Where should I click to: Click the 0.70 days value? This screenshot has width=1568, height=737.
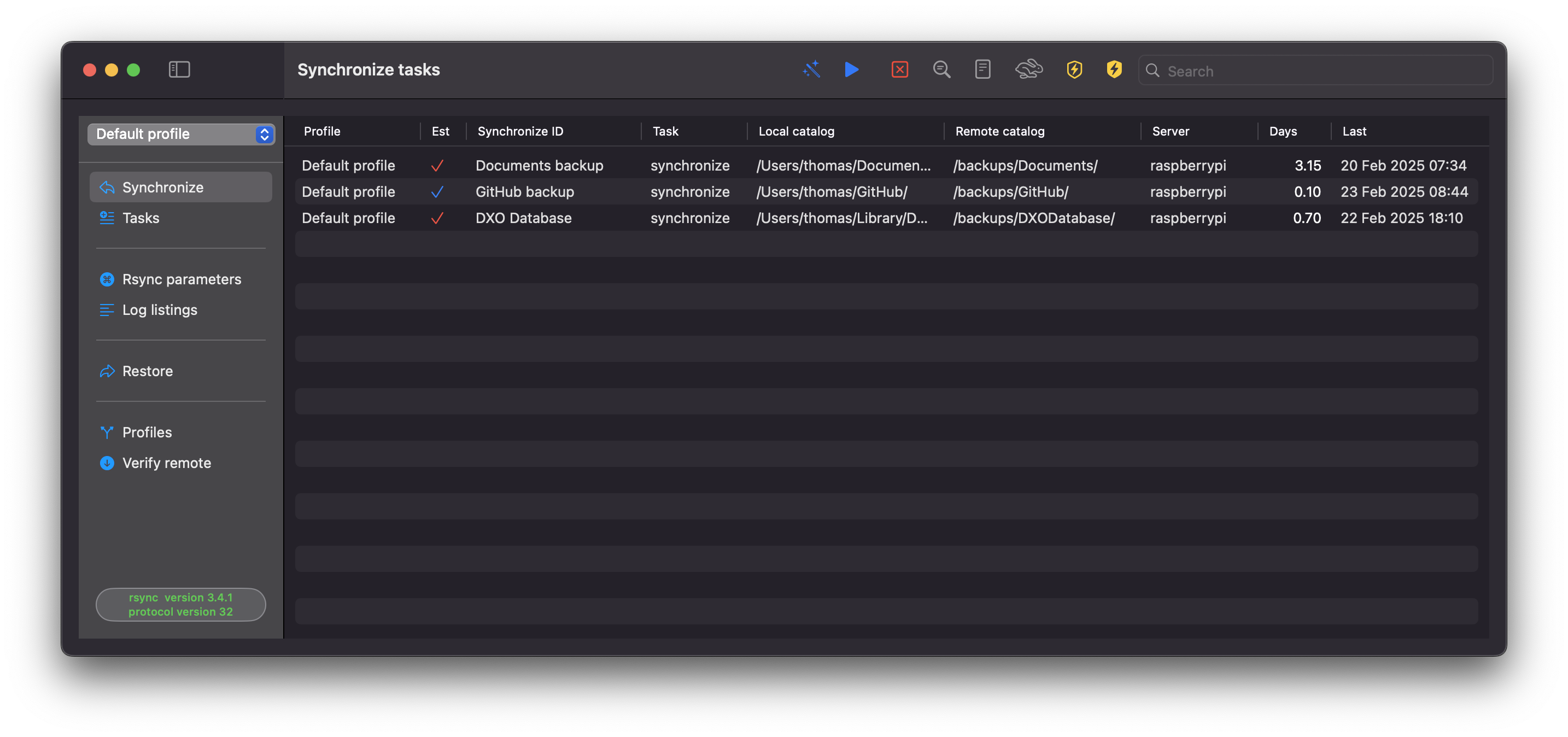click(1307, 218)
